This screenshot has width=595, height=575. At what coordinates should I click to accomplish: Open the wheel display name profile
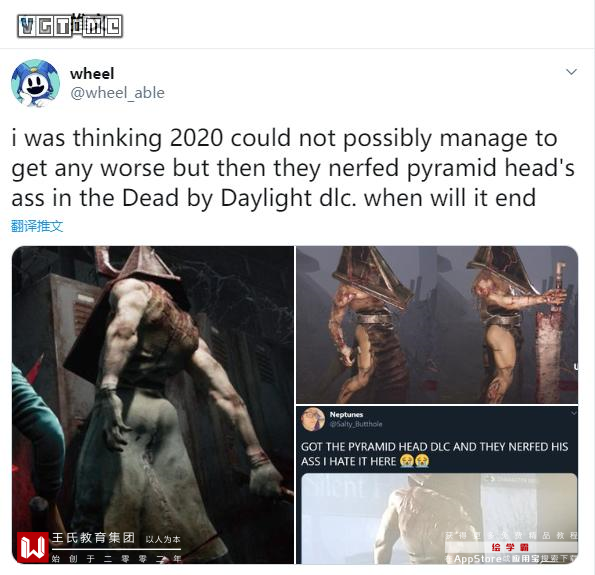[92, 74]
